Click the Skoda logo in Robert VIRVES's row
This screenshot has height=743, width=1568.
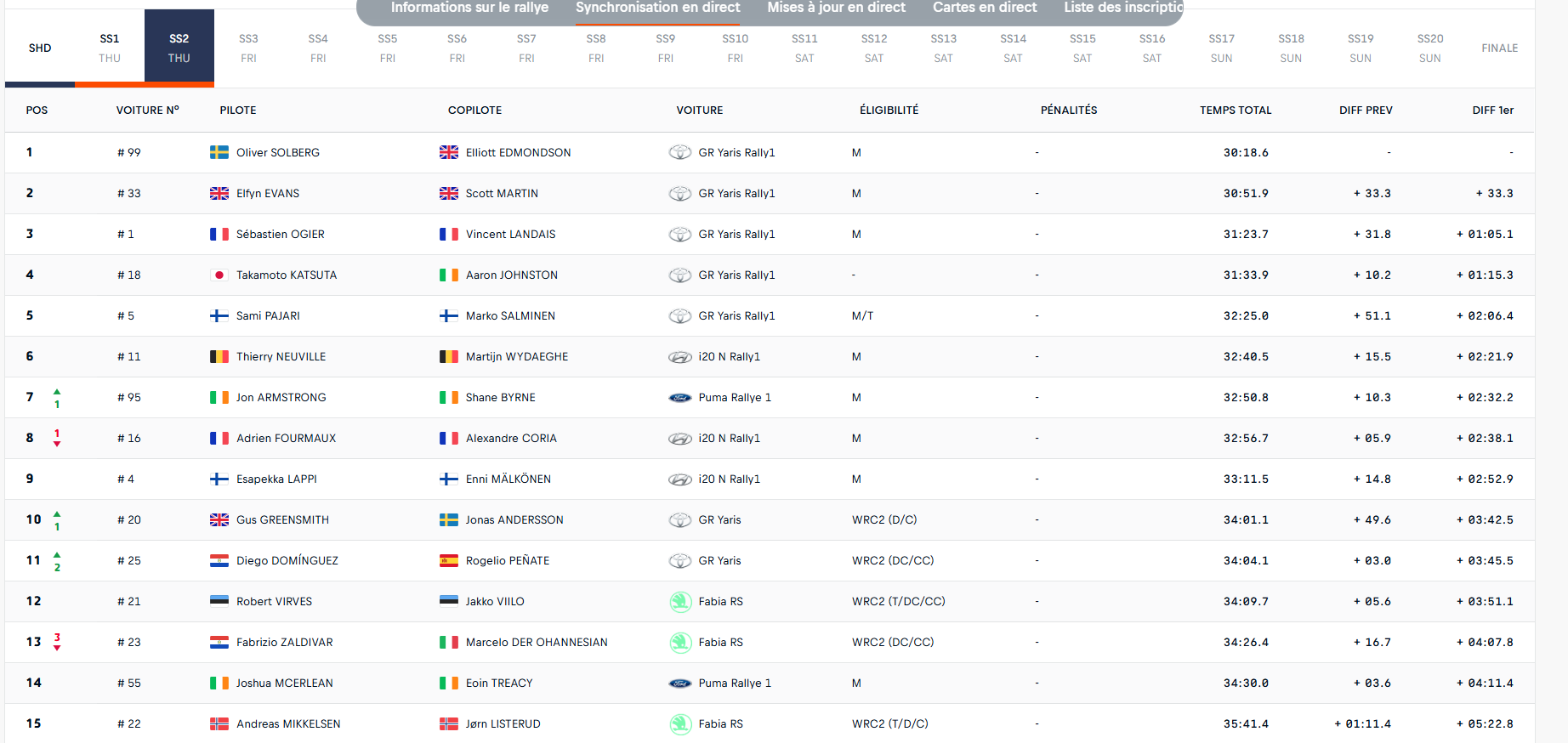680,601
